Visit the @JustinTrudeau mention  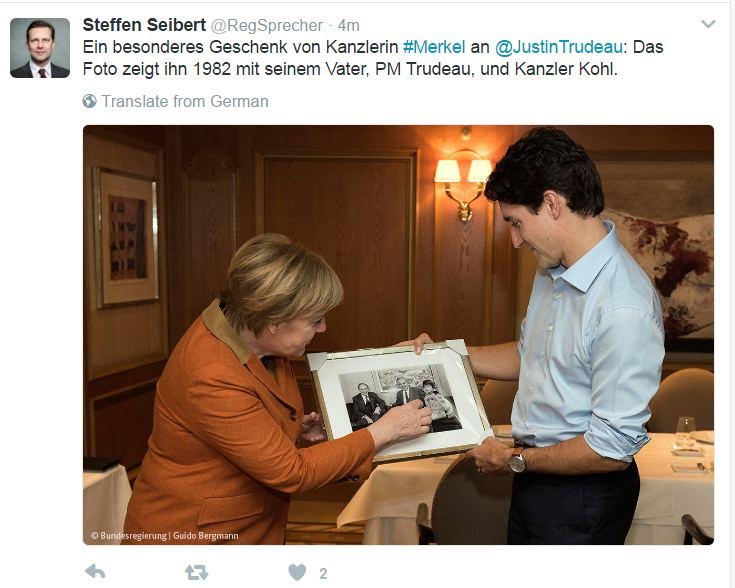(x=559, y=47)
